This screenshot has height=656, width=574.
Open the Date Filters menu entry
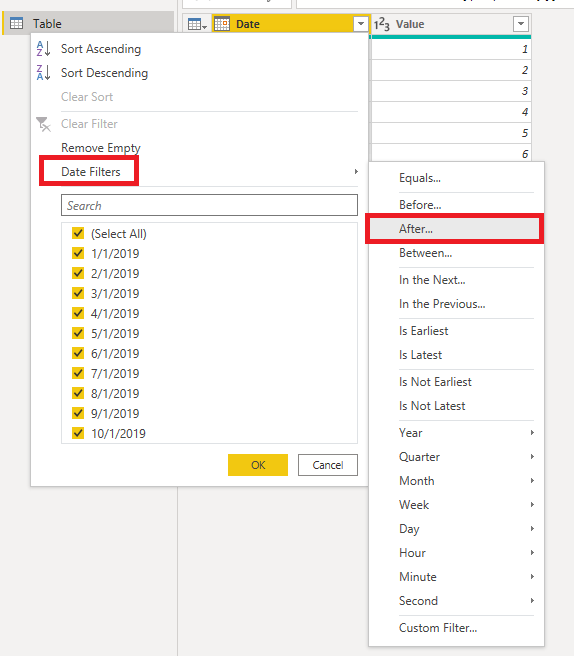click(x=90, y=172)
